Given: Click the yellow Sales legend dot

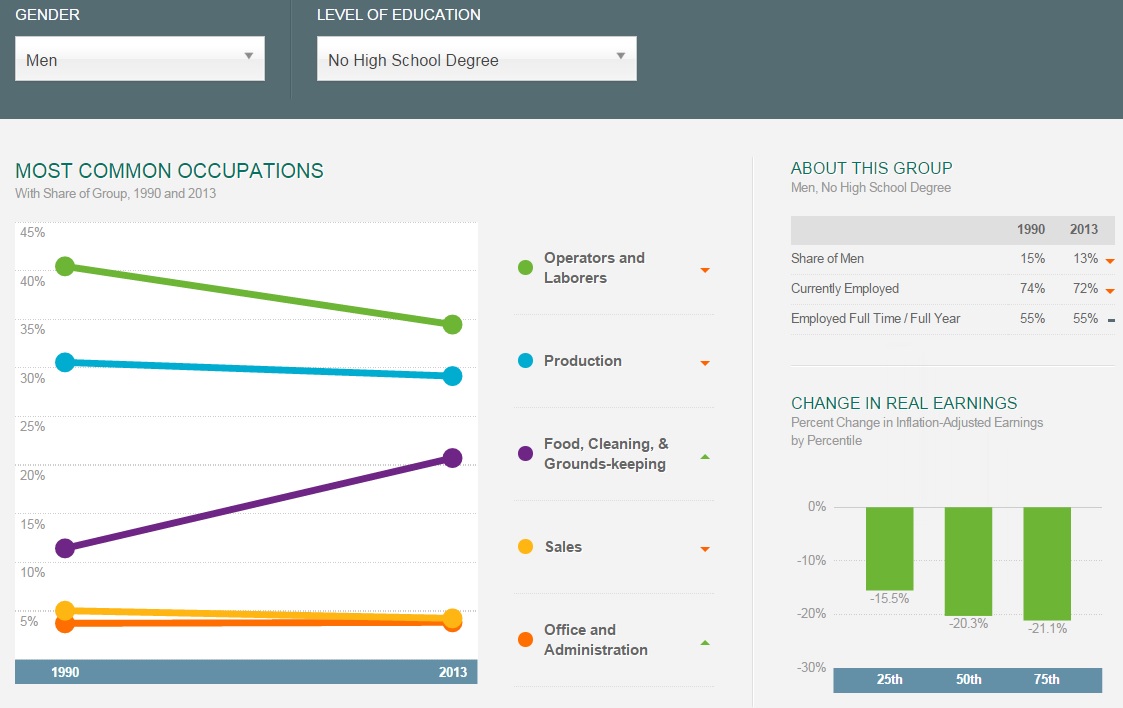Looking at the screenshot, I should (525, 547).
